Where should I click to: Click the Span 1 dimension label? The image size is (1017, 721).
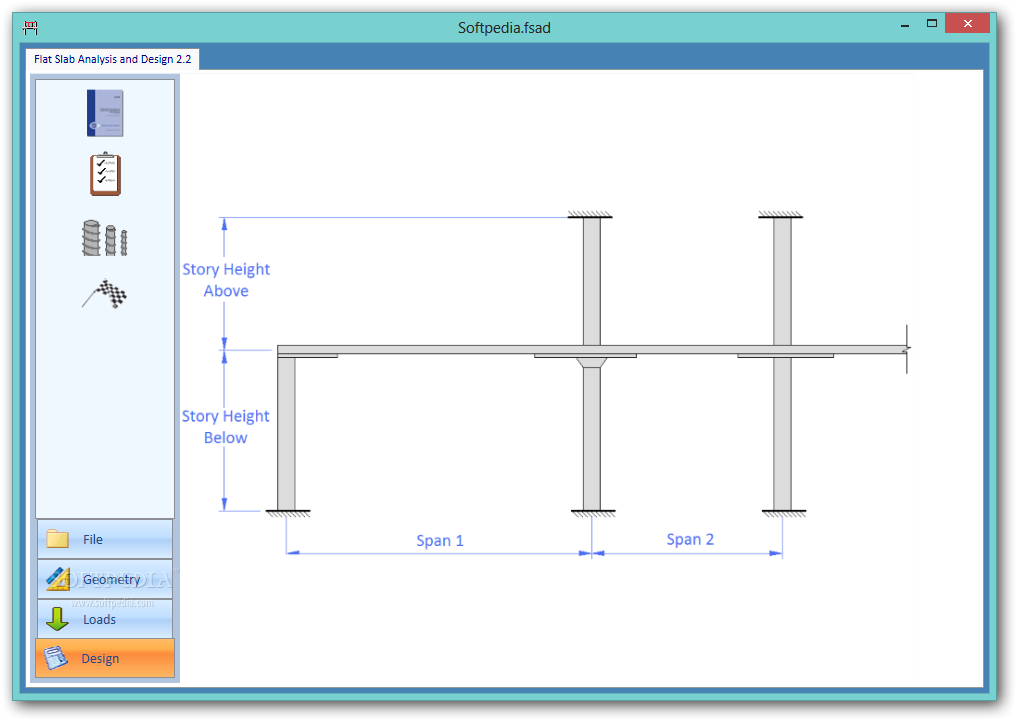[440, 541]
